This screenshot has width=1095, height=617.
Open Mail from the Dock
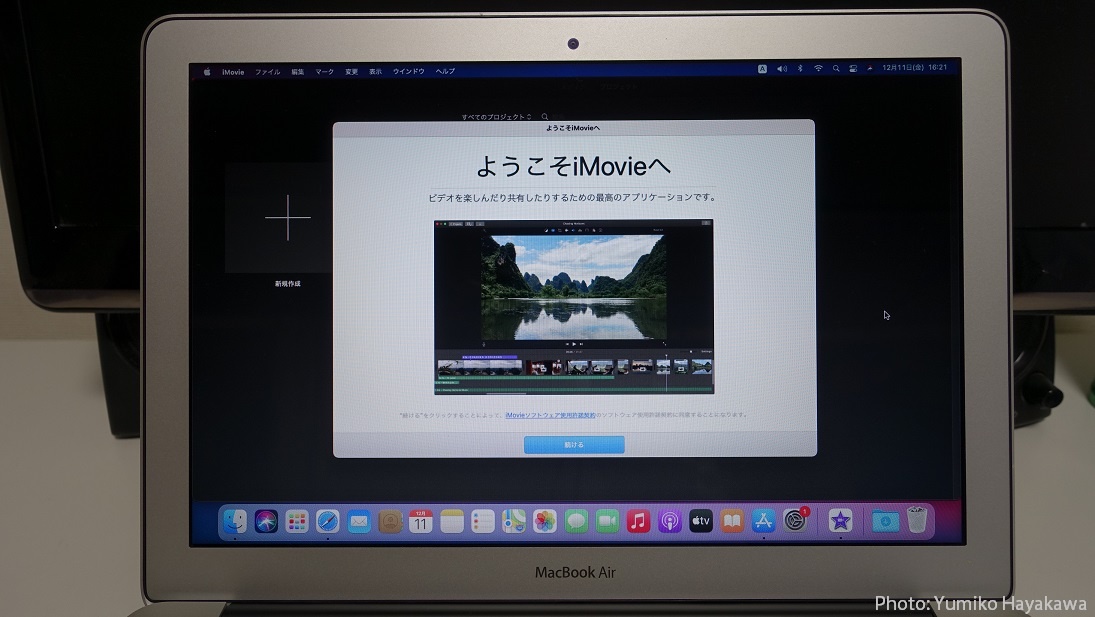[x=359, y=521]
